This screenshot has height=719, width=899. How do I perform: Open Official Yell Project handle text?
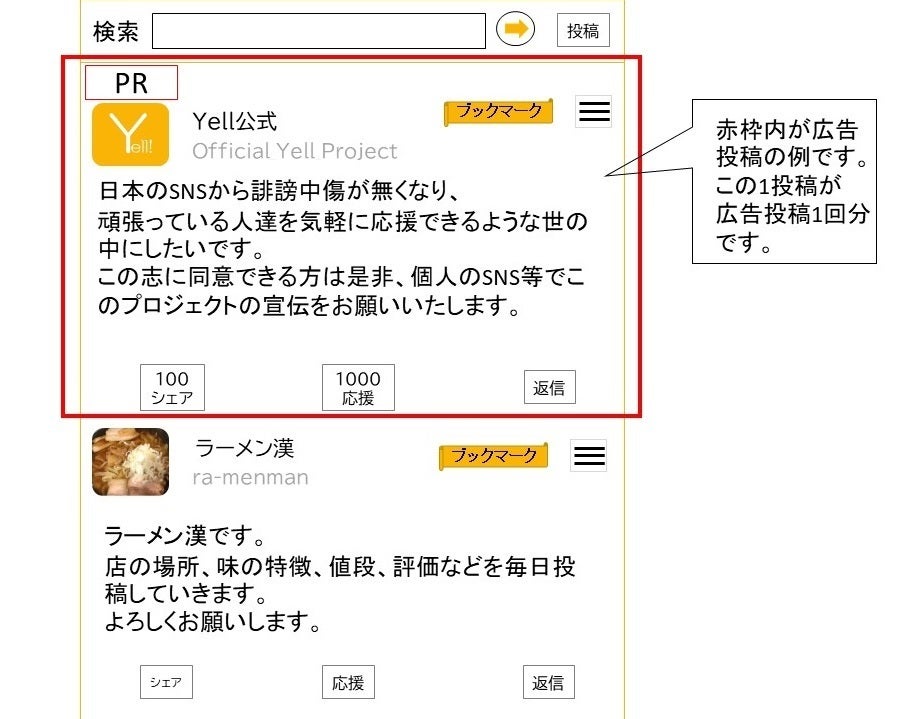(295, 151)
